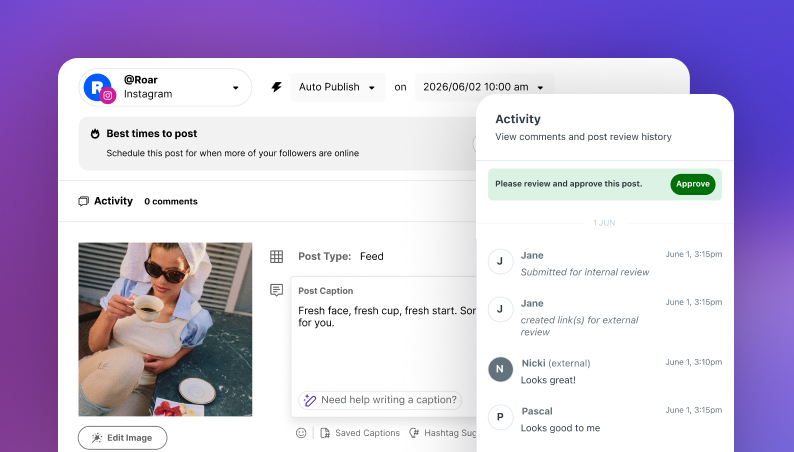Viewport: 794px width, 452px height.
Task: Click the post caption note icon
Action: (x=276, y=290)
